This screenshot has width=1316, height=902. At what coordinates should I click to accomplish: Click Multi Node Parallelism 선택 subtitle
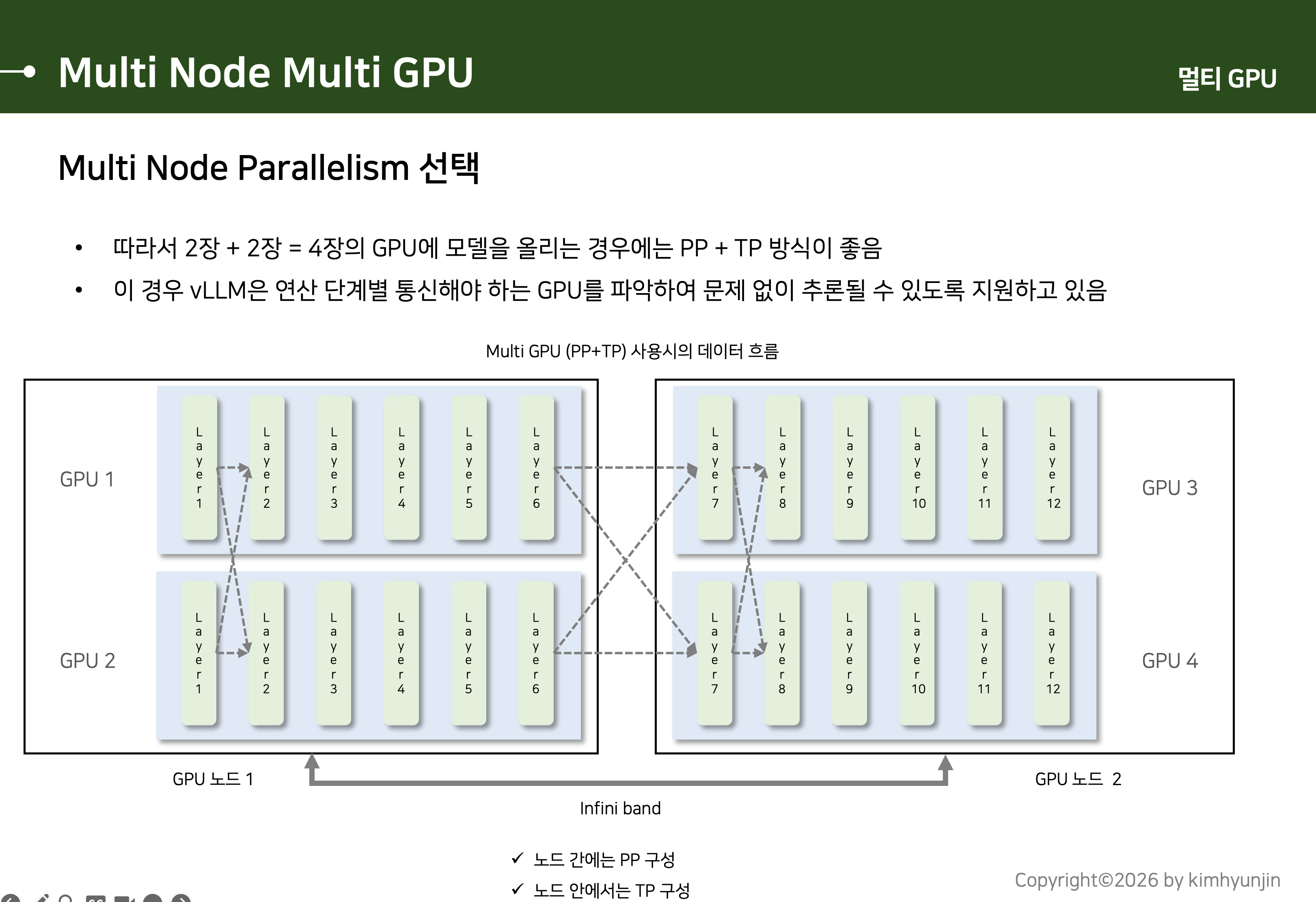(x=269, y=168)
